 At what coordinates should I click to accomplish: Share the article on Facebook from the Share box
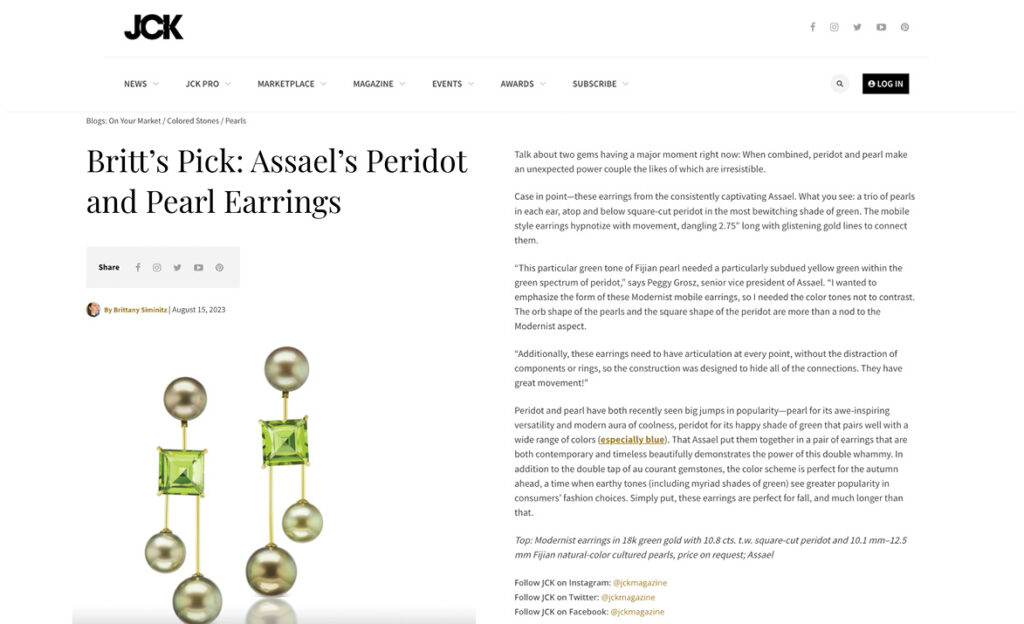tap(138, 267)
